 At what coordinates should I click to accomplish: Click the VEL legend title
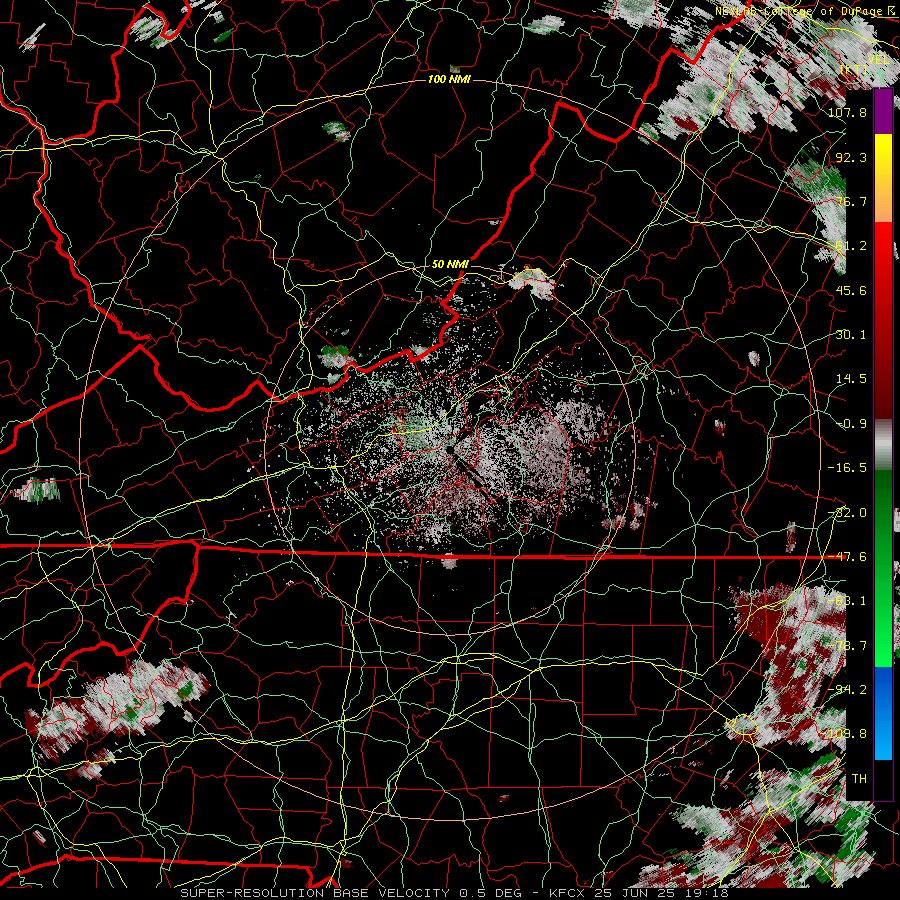(879, 60)
